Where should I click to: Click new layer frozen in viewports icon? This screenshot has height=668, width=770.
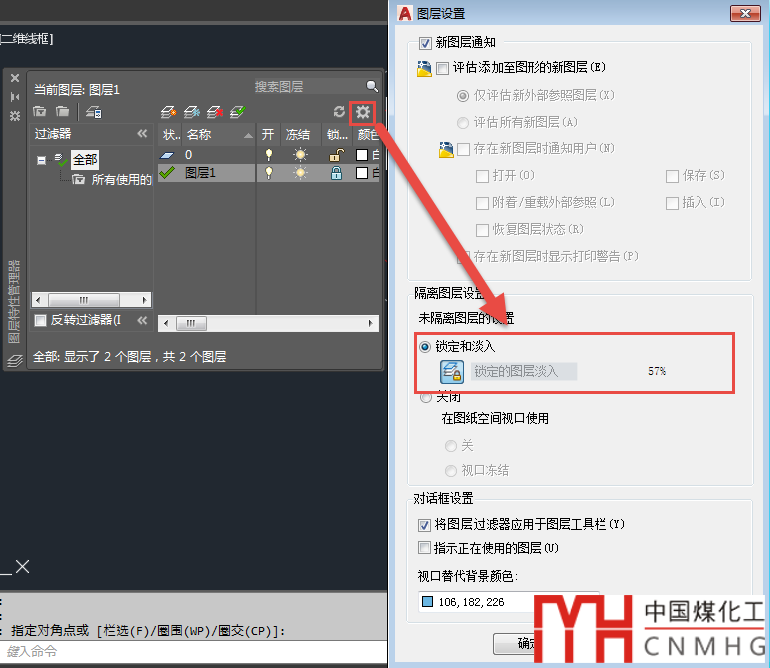192,112
